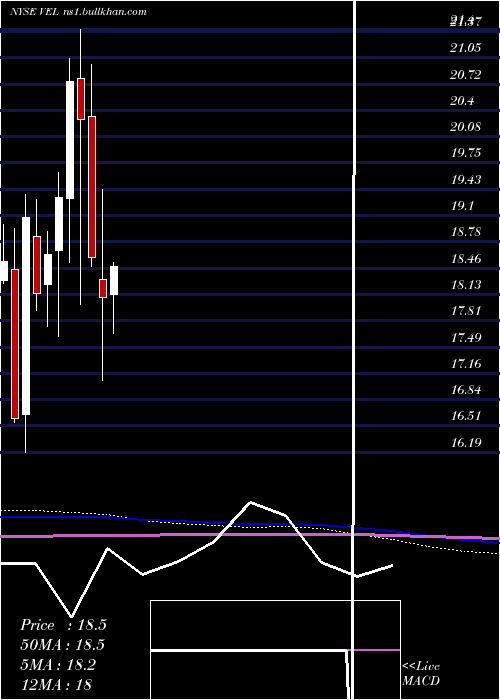Select the 20.08 price axis label
This screenshot has height=700, width=500.
(466, 127)
